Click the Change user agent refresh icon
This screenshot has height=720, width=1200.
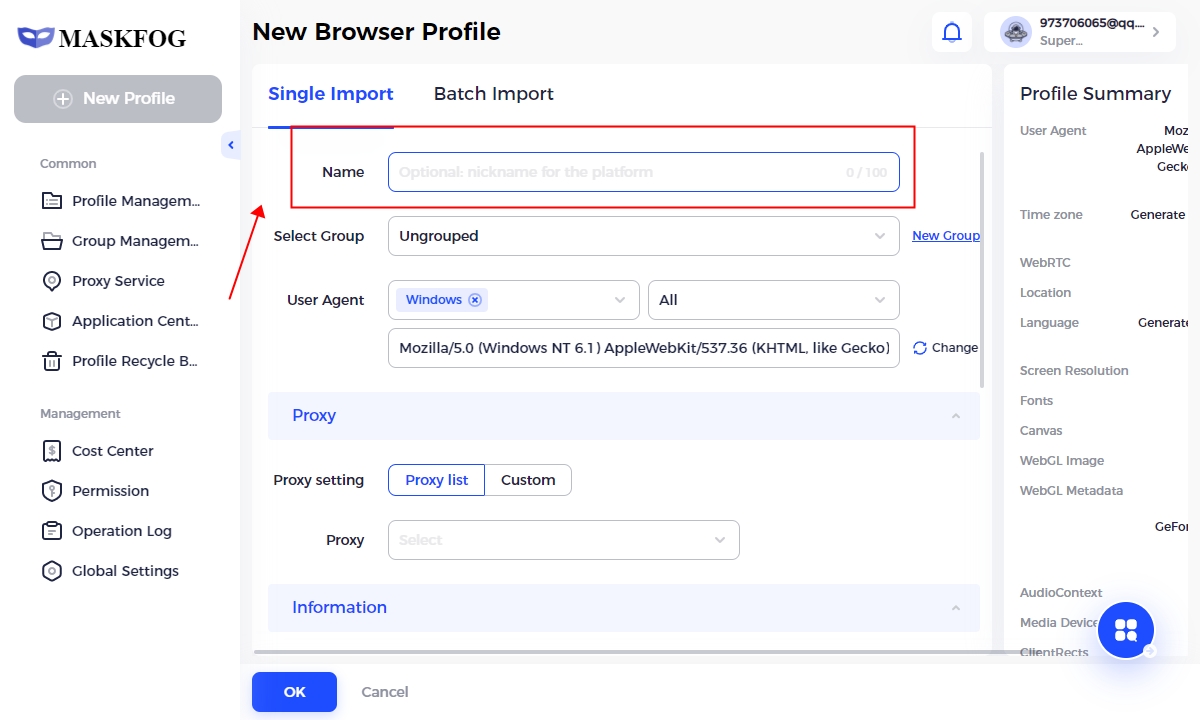coord(920,348)
